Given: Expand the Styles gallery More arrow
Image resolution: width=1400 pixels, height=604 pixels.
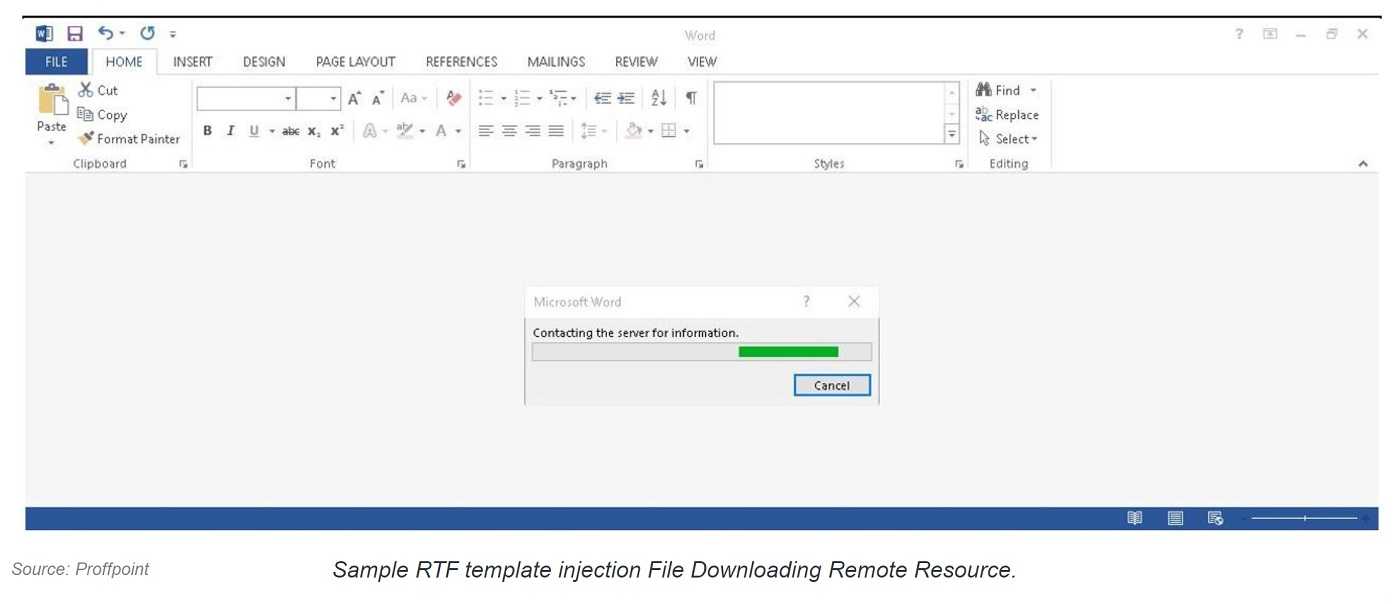Looking at the screenshot, I should click(952, 135).
